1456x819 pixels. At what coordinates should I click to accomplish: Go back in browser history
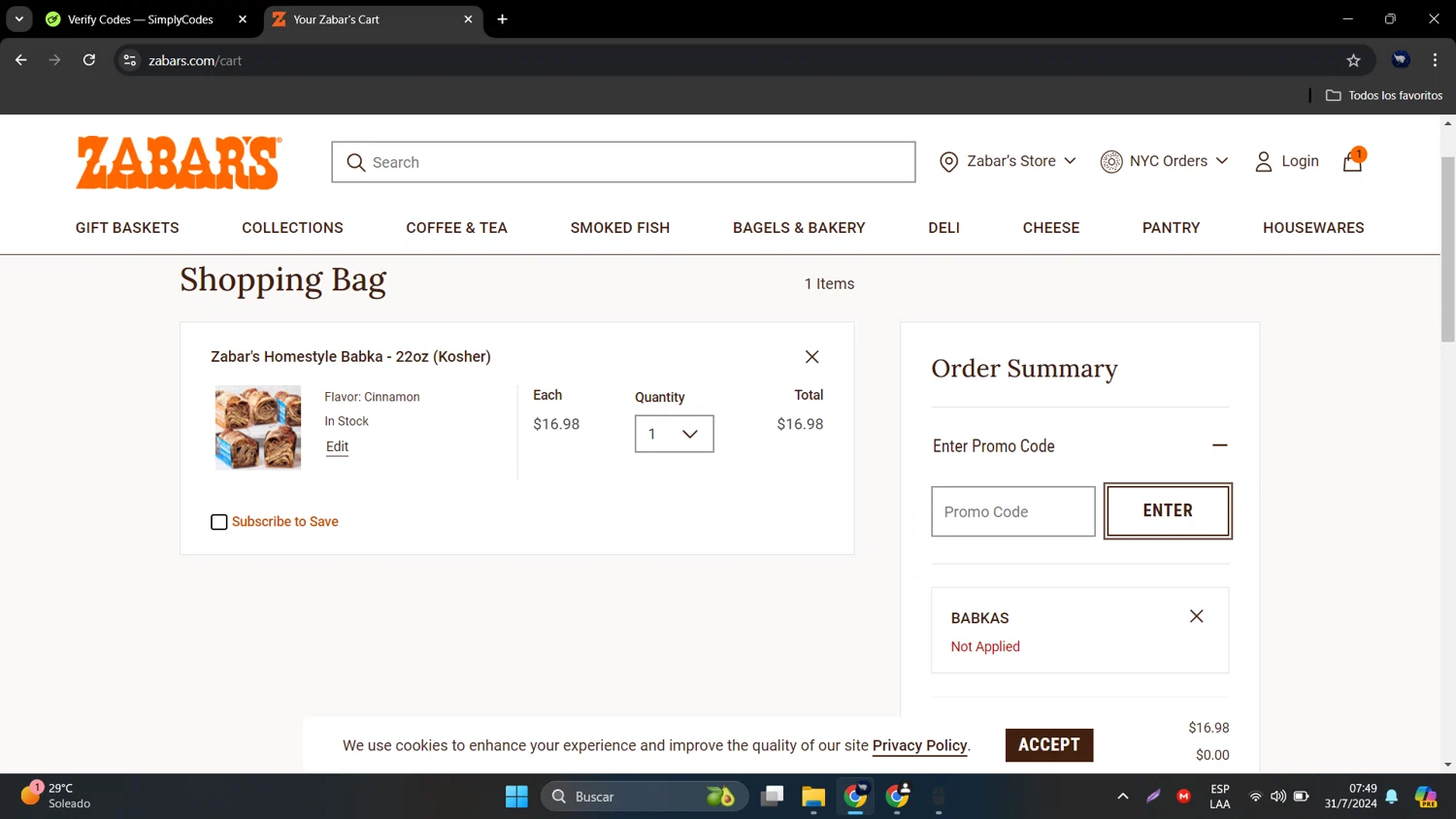point(20,60)
